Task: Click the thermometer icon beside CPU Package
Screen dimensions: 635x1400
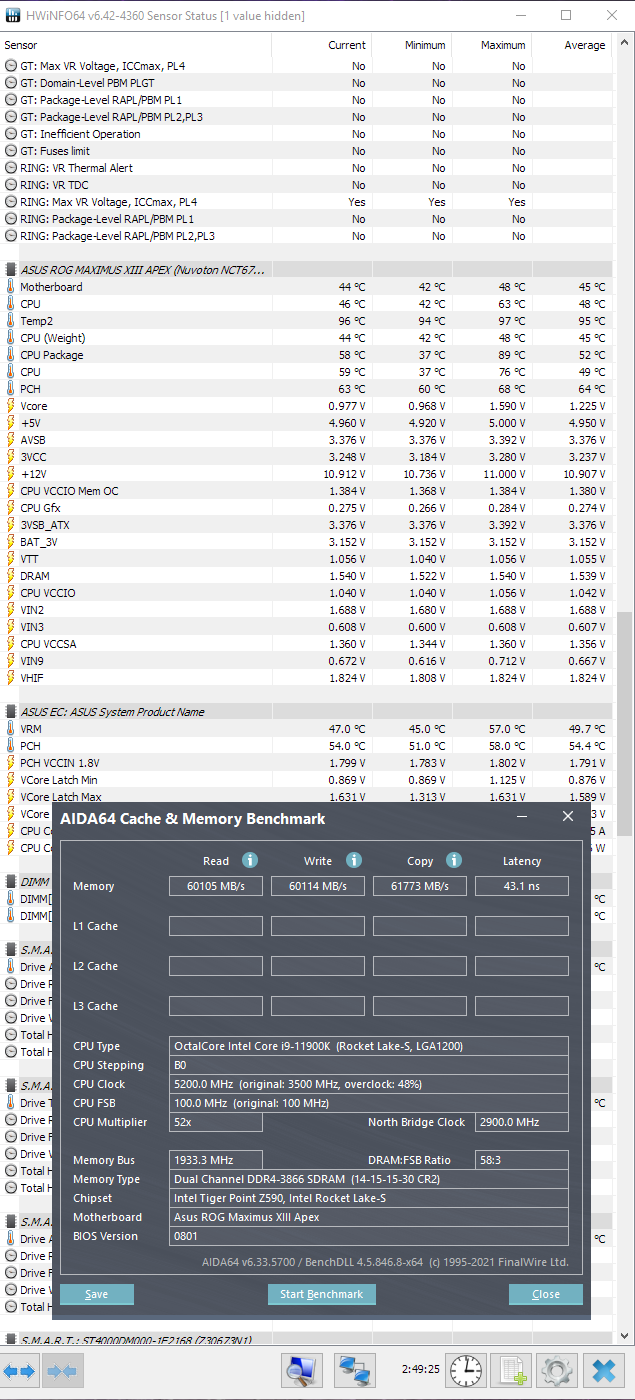Action: [x=10, y=355]
